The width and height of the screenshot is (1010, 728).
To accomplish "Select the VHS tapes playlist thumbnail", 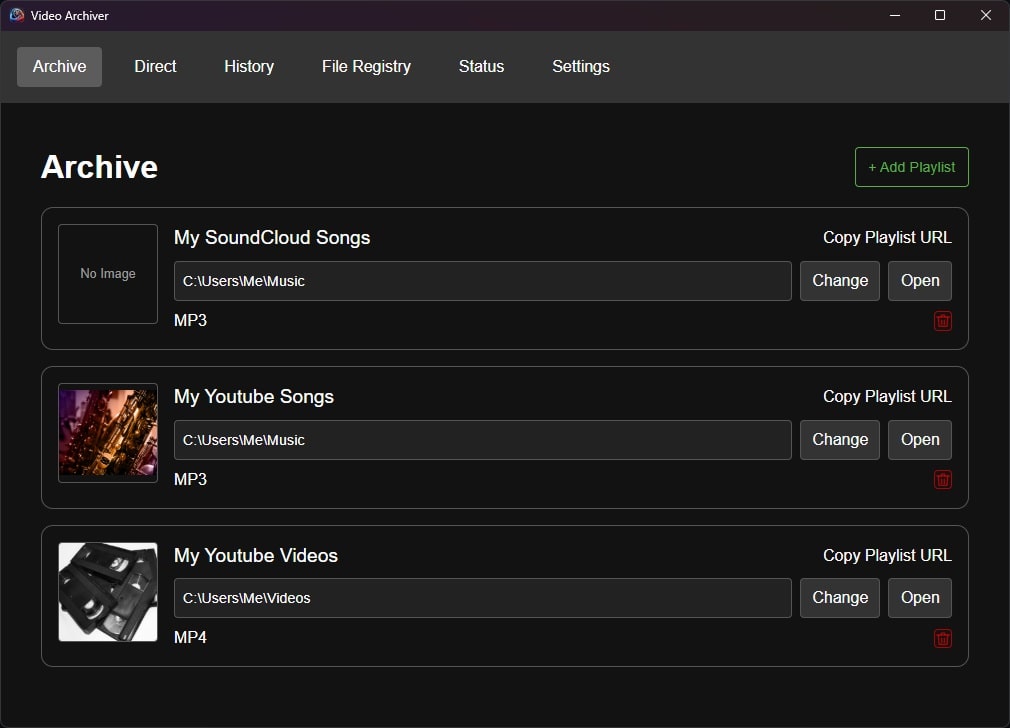I will point(108,591).
